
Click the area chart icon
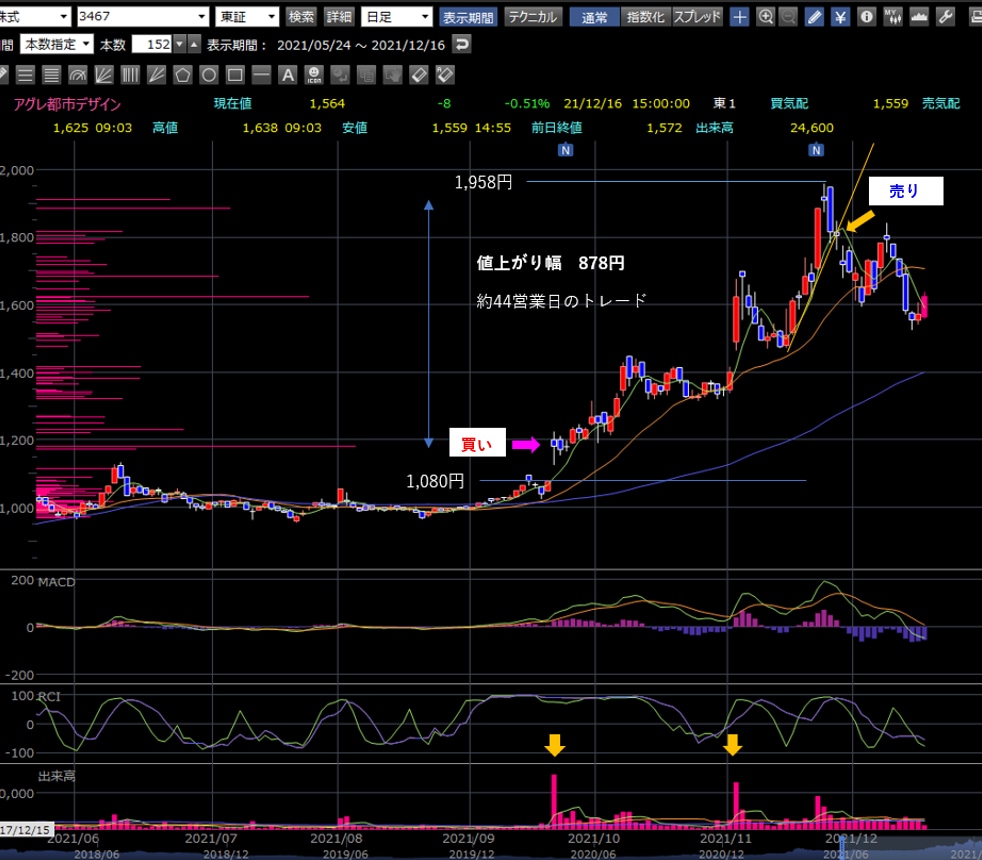[x=919, y=17]
